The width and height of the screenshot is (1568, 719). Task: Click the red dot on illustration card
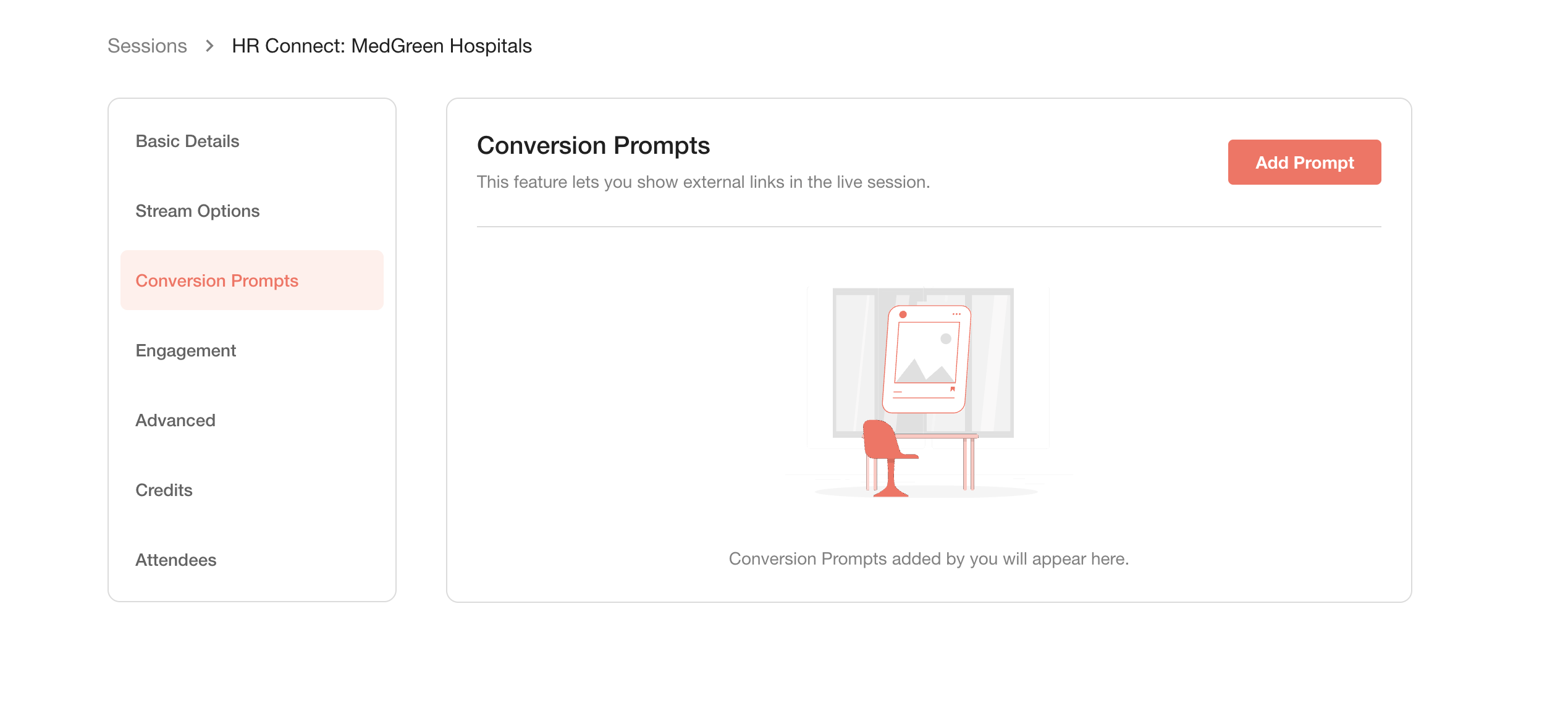(903, 314)
